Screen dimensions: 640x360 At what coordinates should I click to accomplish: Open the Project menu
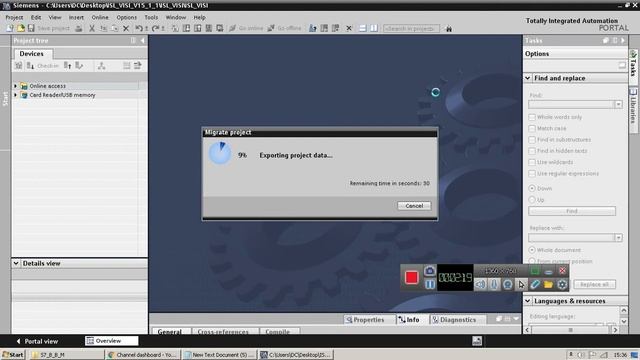[14, 18]
